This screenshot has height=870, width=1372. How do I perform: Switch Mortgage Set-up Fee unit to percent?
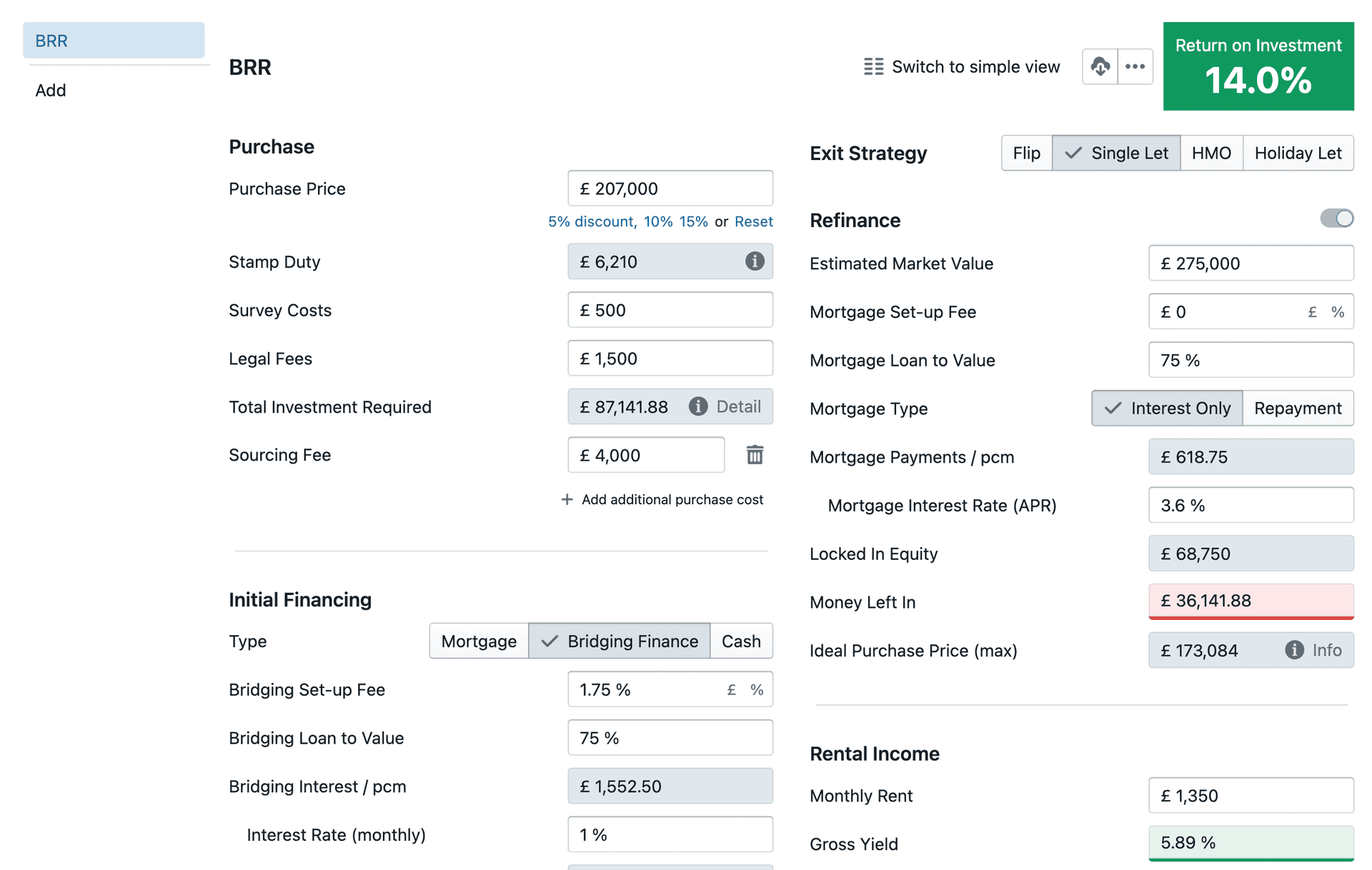[x=1338, y=312]
